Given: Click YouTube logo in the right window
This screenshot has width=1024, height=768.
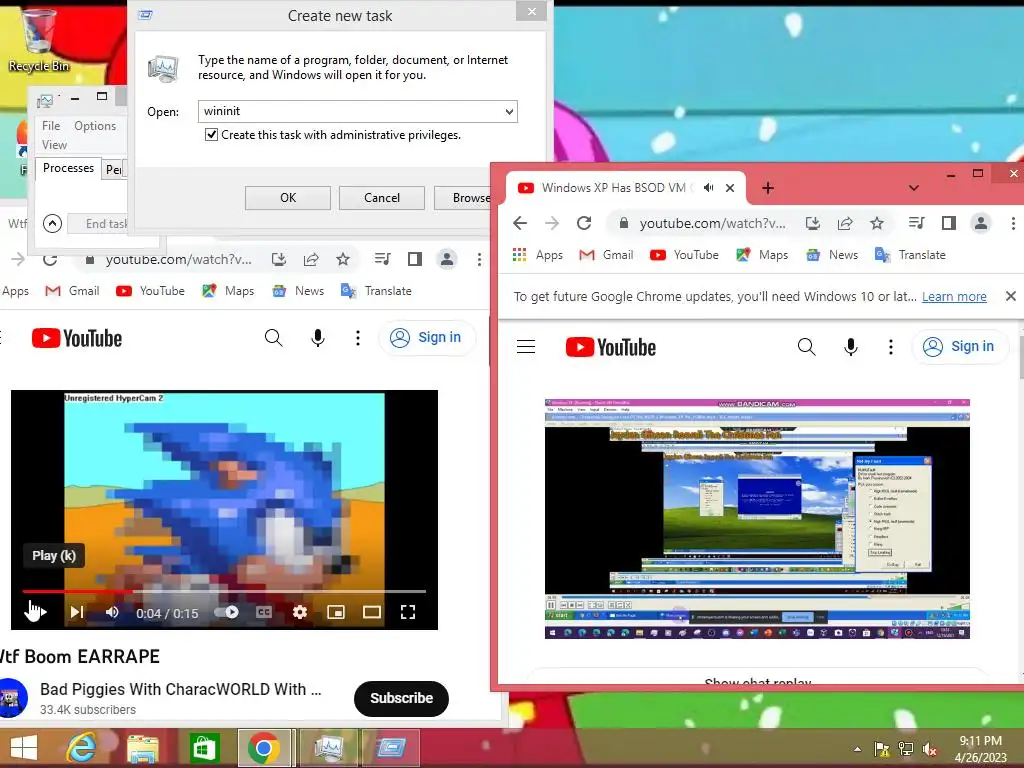Looking at the screenshot, I should [x=611, y=347].
